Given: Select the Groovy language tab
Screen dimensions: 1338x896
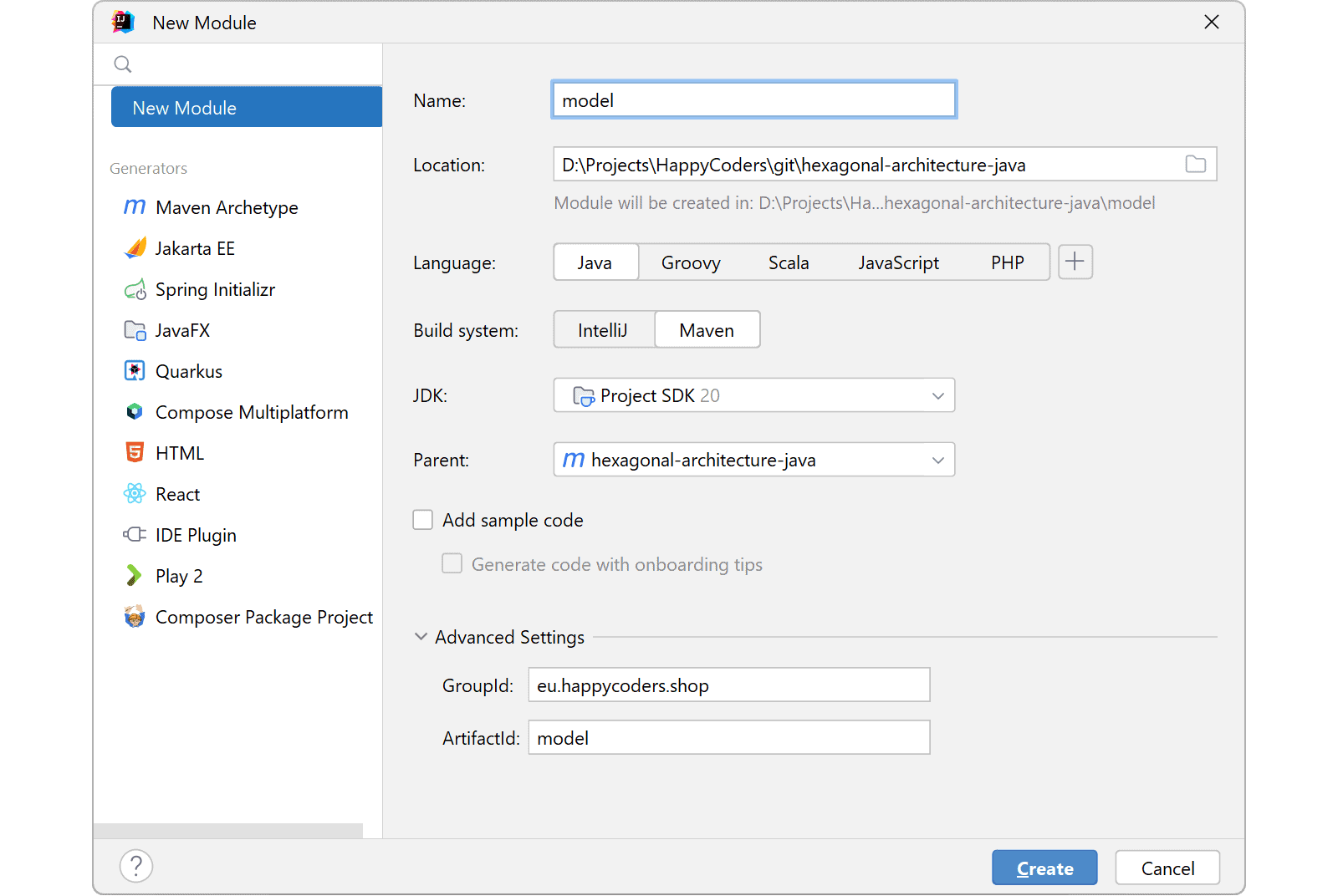Looking at the screenshot, I should [x=691, y=262].
